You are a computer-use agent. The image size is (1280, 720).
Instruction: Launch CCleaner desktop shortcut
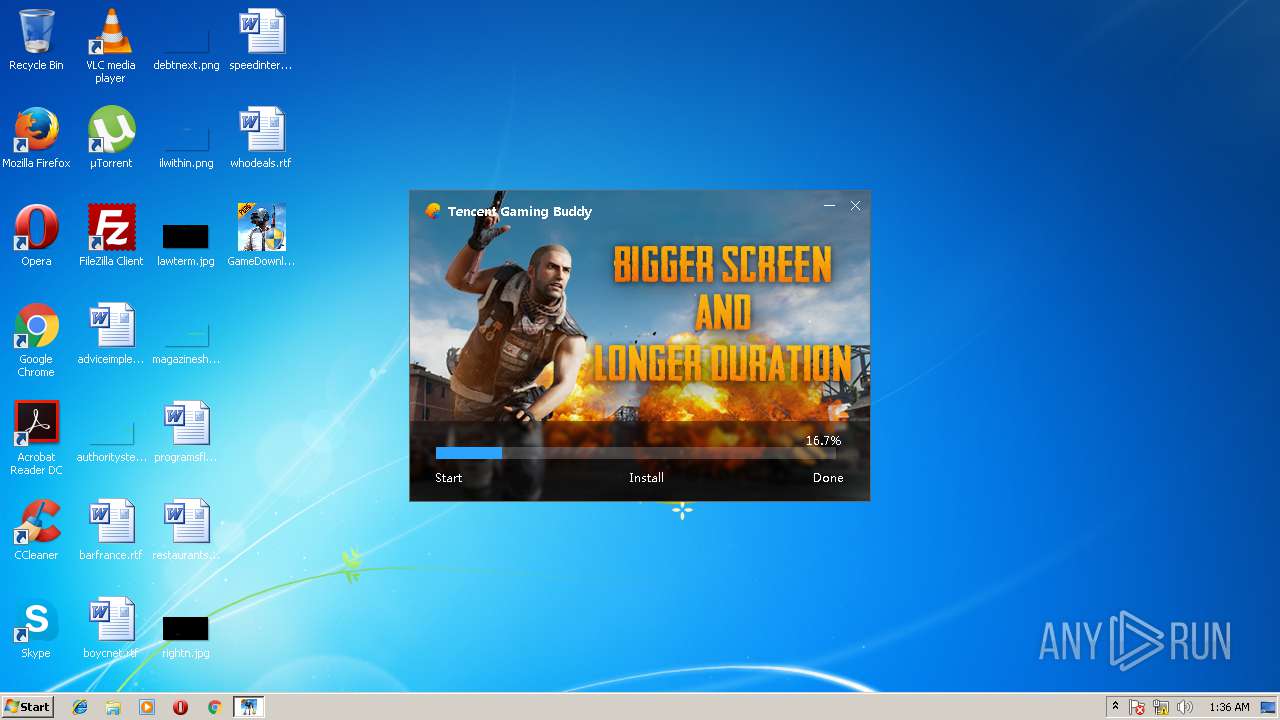[36, 530]
